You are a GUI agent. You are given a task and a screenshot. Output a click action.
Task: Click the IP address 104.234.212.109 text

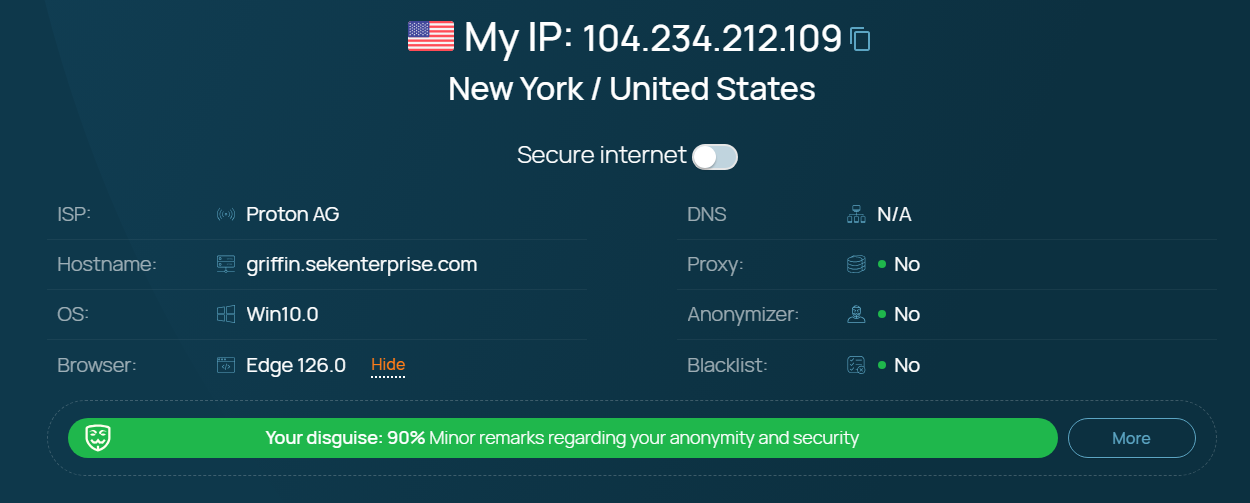point(711,39)
